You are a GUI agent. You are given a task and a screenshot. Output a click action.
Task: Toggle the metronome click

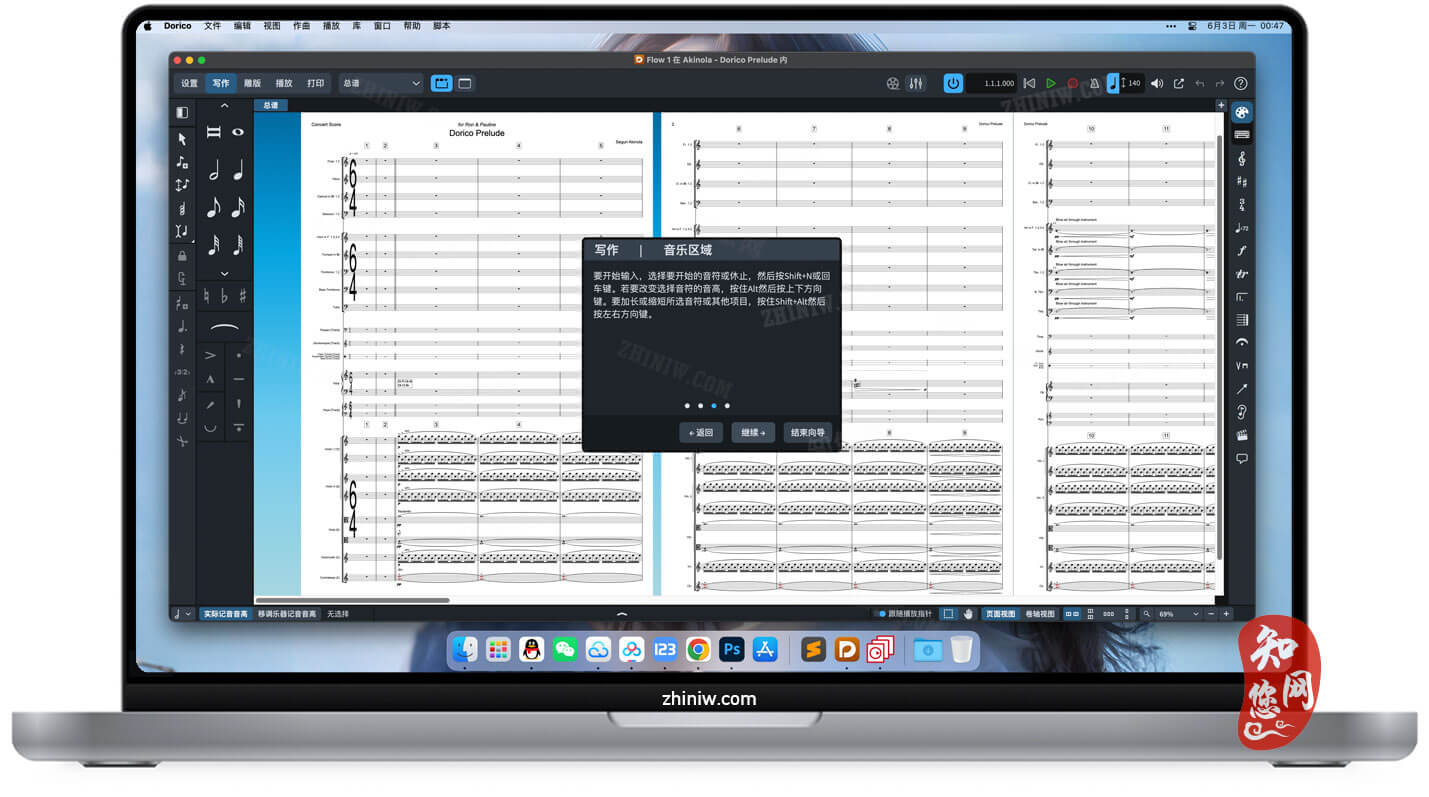click(x=1094, y=83)
